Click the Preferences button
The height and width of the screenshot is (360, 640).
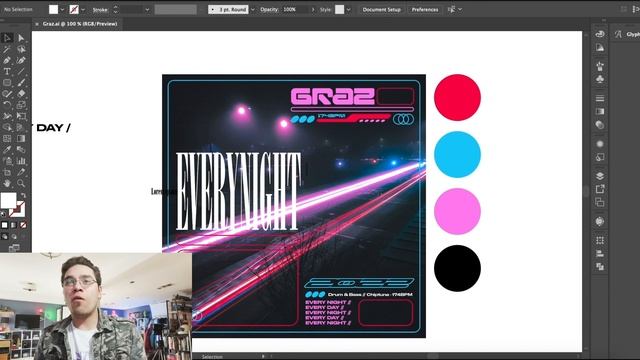424,9
